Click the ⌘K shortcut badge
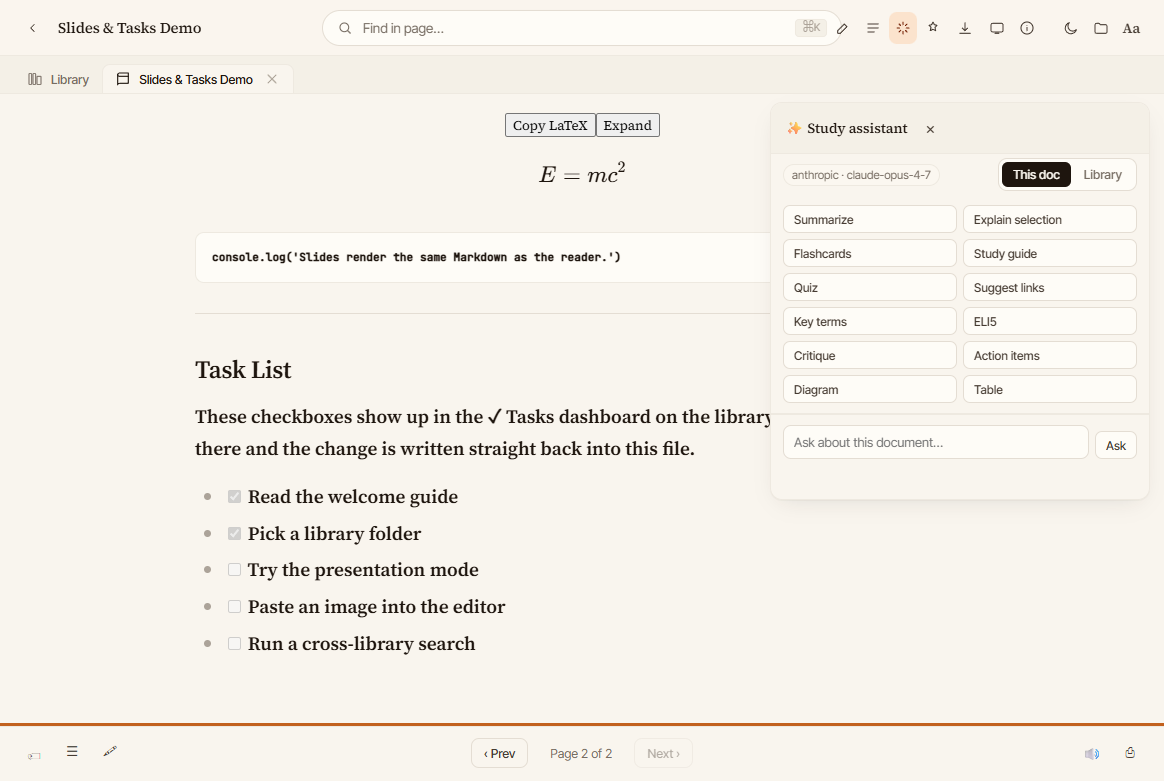Image resolution: width=1164 pixels, height=781 pixels. pyautogui.click(x=811, y=27)
